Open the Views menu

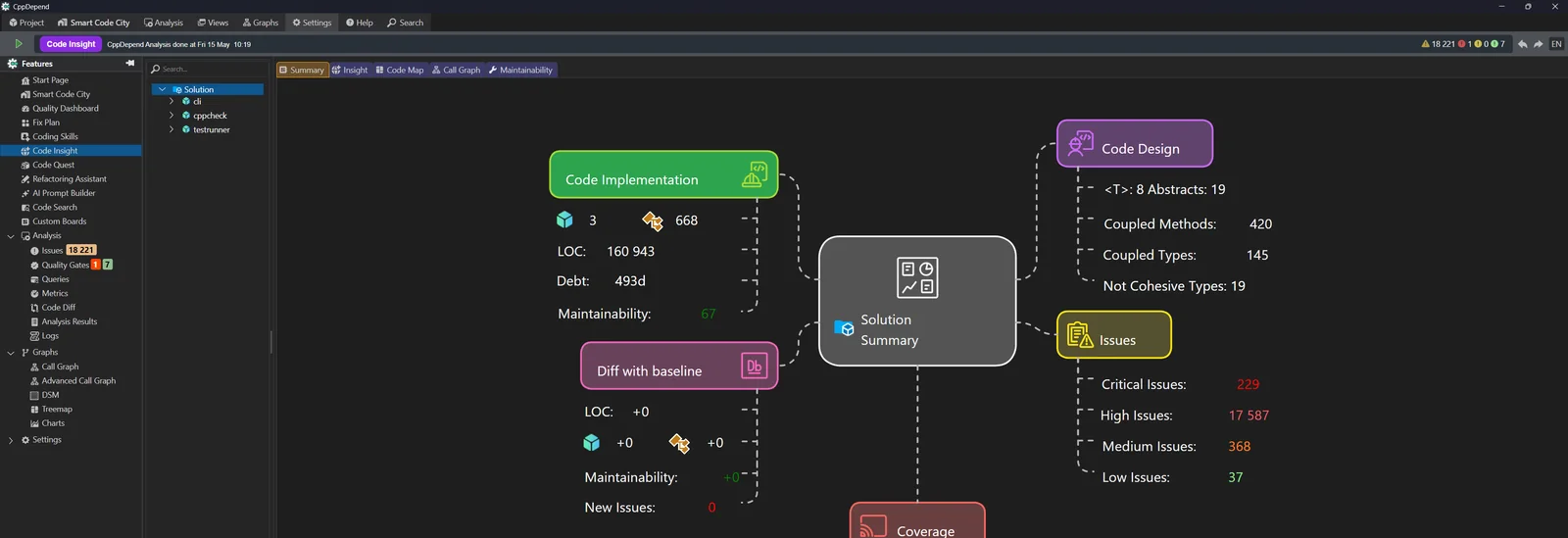[213, 23]
